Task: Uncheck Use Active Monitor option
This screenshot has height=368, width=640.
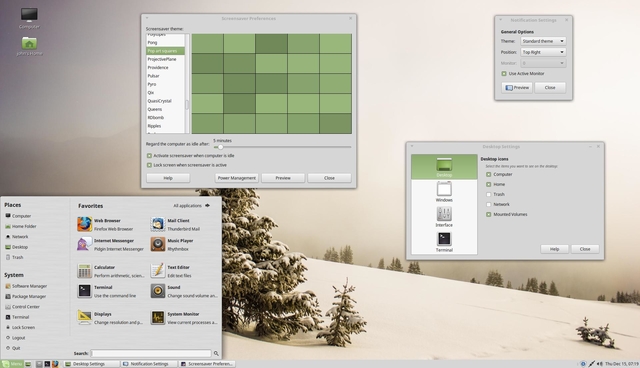Action: (x=504, y=73)
